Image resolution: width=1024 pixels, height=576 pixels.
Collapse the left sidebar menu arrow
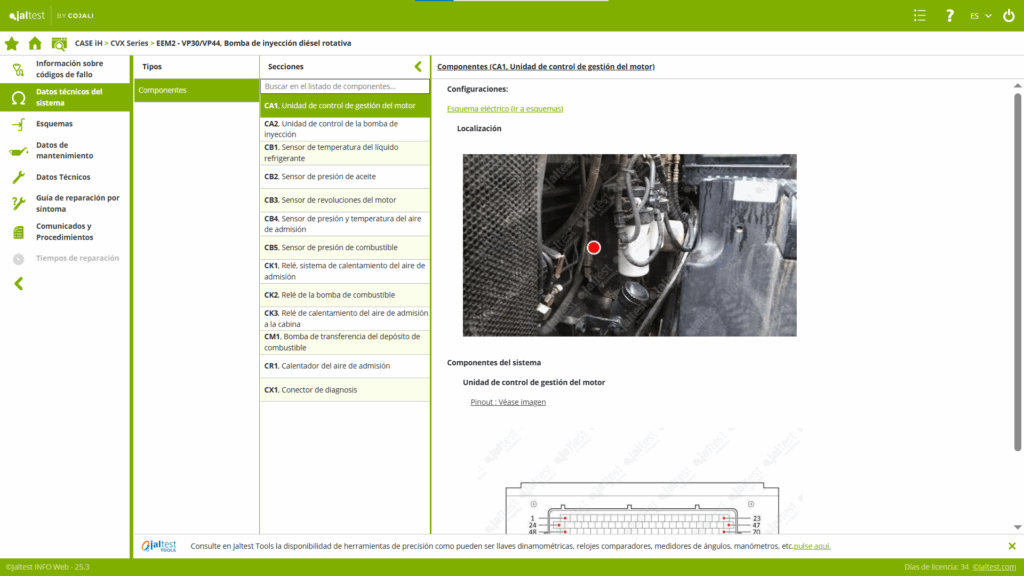point(18,284)
